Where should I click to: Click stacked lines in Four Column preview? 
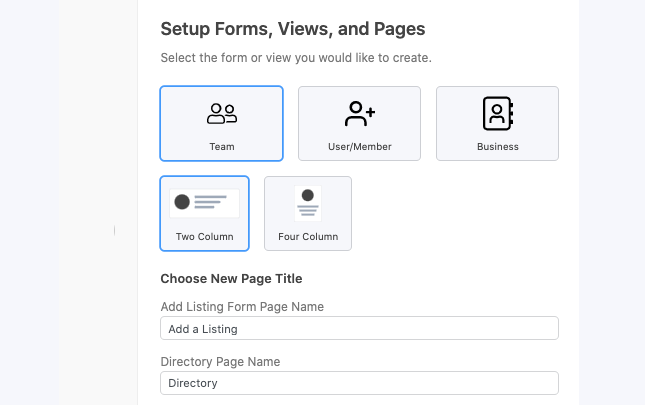308,211
